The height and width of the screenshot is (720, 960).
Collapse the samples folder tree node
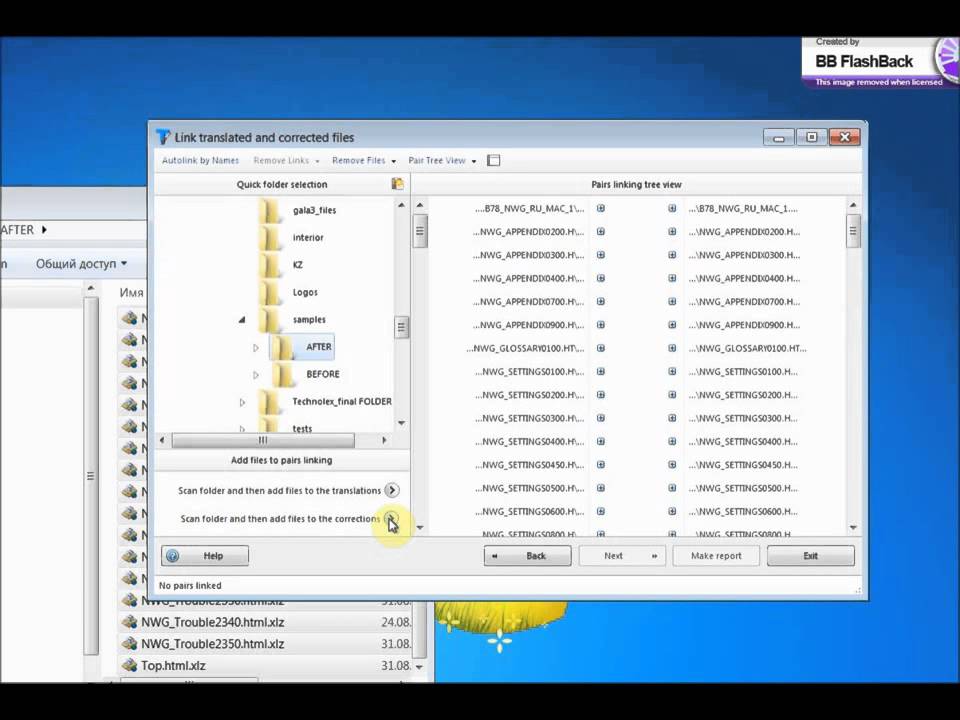pyautogui.click(x=242, y=320)
